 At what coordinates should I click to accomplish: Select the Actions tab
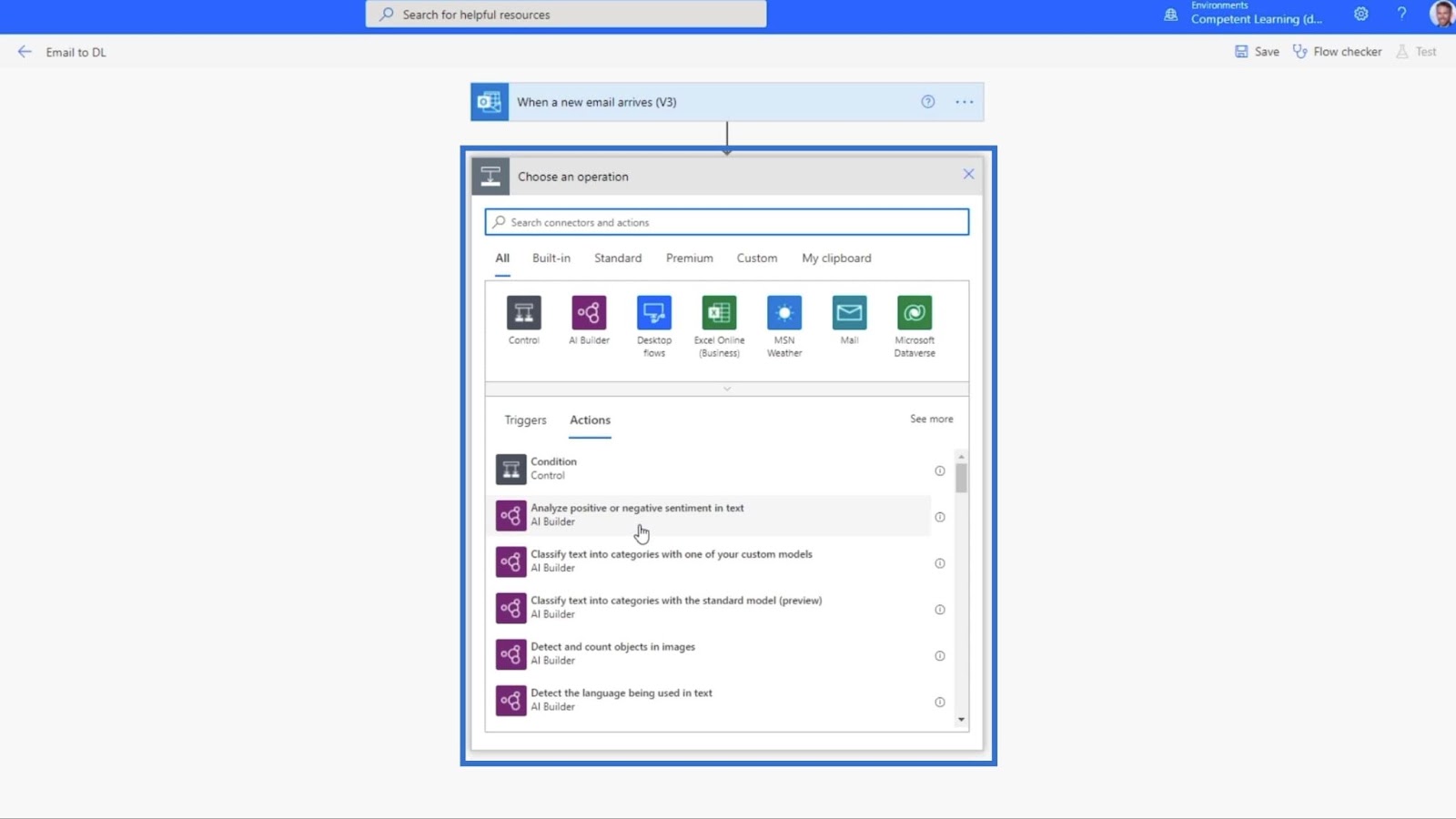(x=590, y=420)
